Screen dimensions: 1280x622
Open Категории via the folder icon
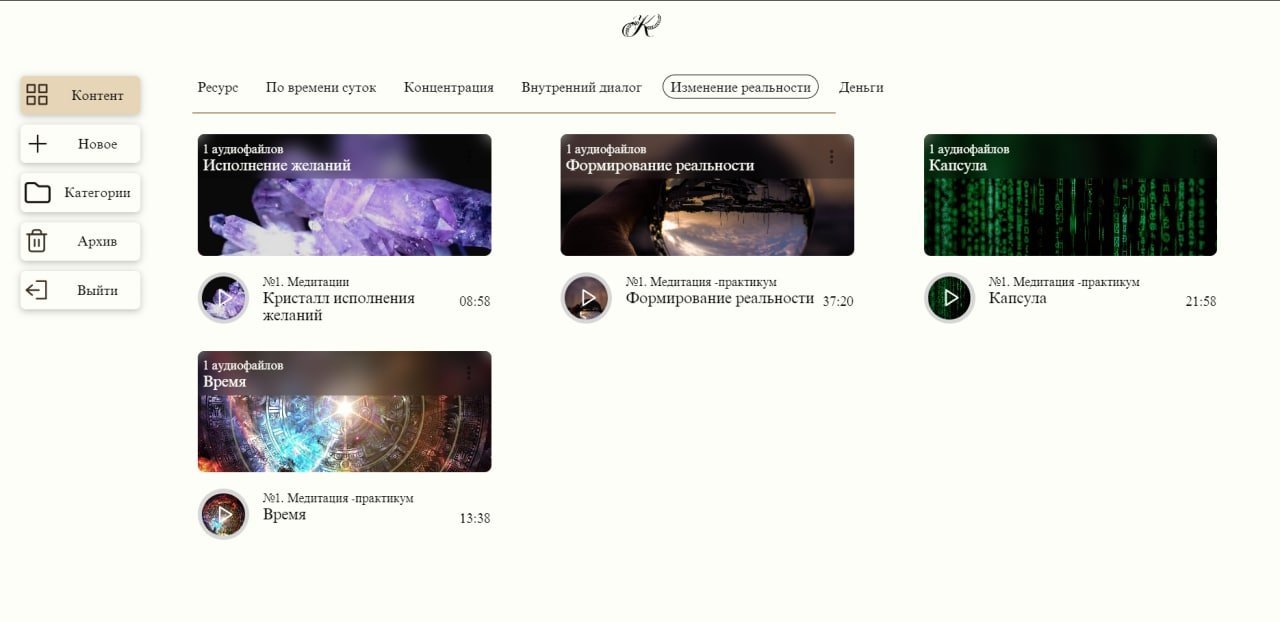point(38,193)
